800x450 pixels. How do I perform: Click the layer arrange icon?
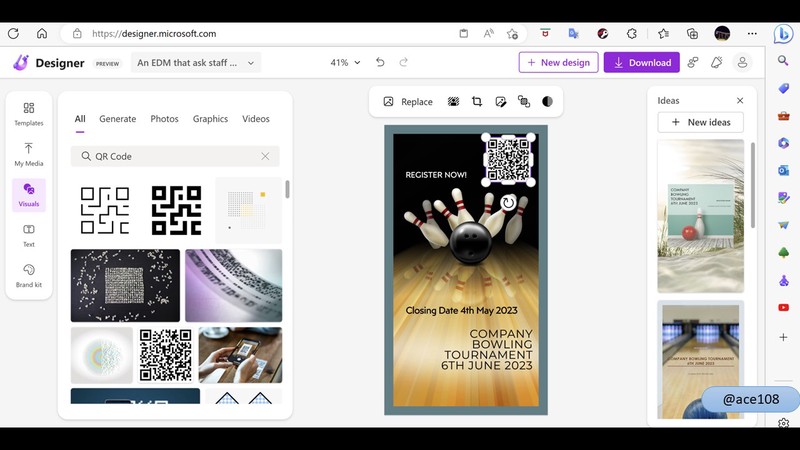pos(524,102)
